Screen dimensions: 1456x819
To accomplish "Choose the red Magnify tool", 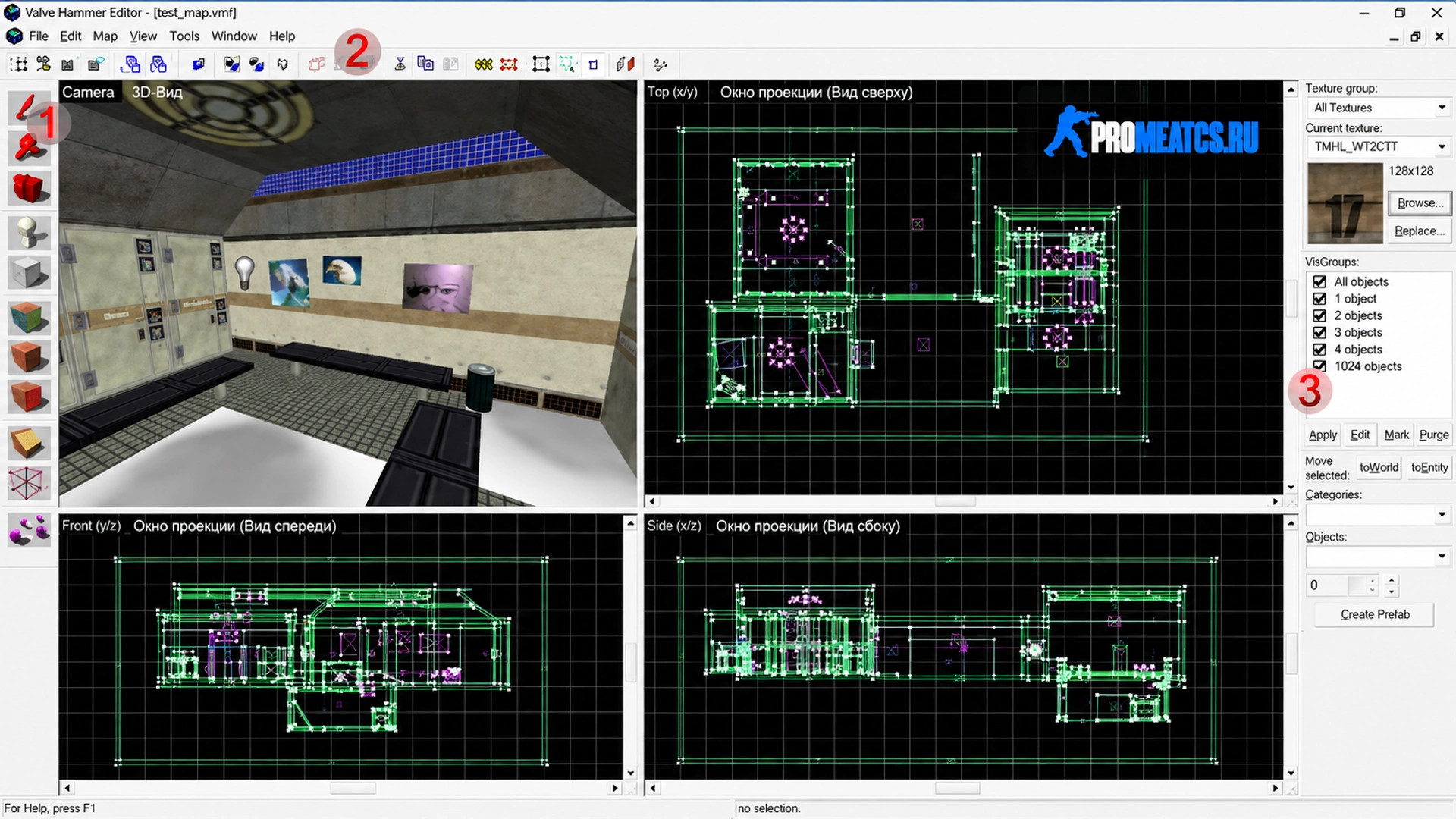I will point(29,147).
